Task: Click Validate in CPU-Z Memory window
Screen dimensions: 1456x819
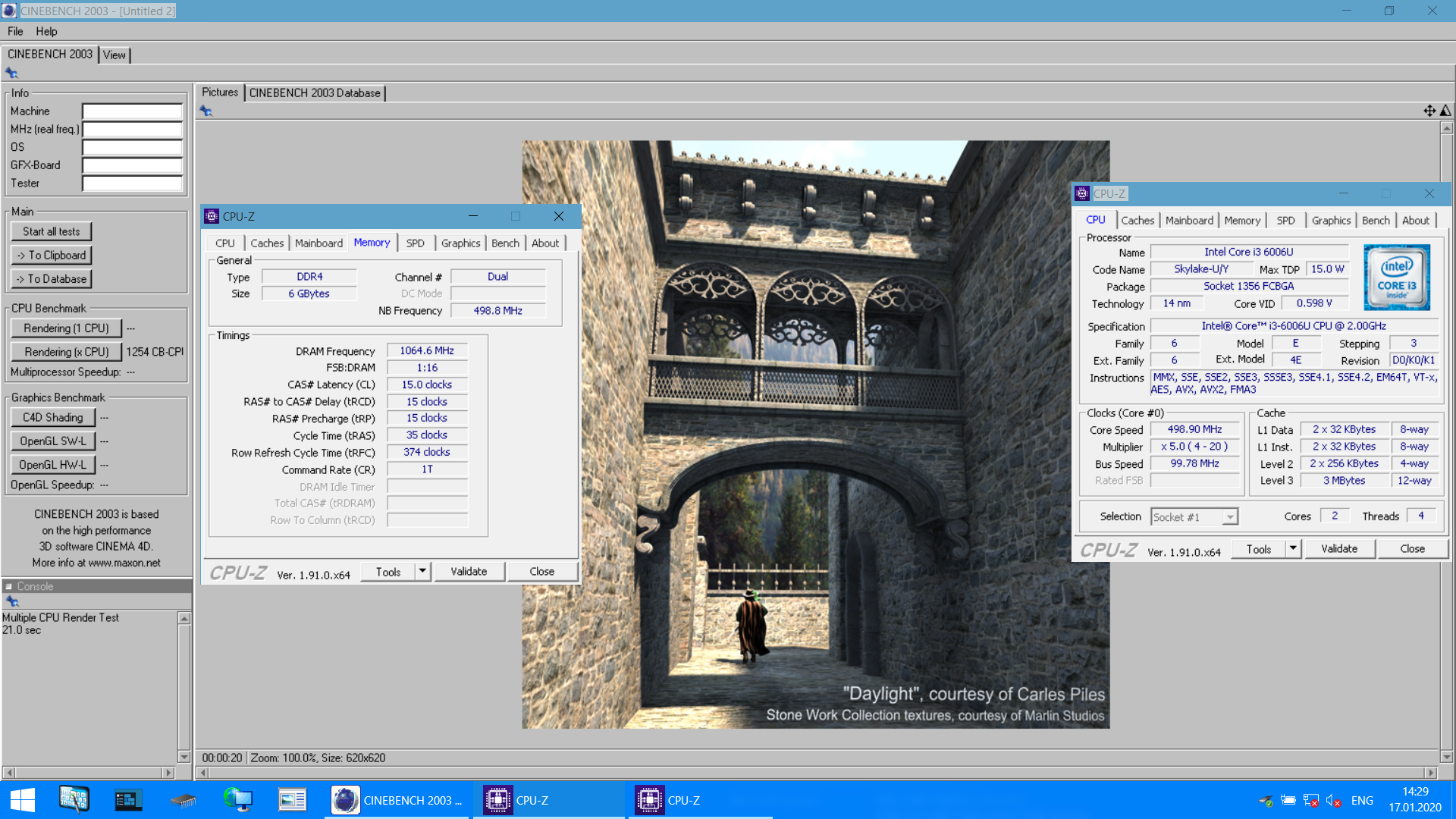Action: click(x=469, y=571)
